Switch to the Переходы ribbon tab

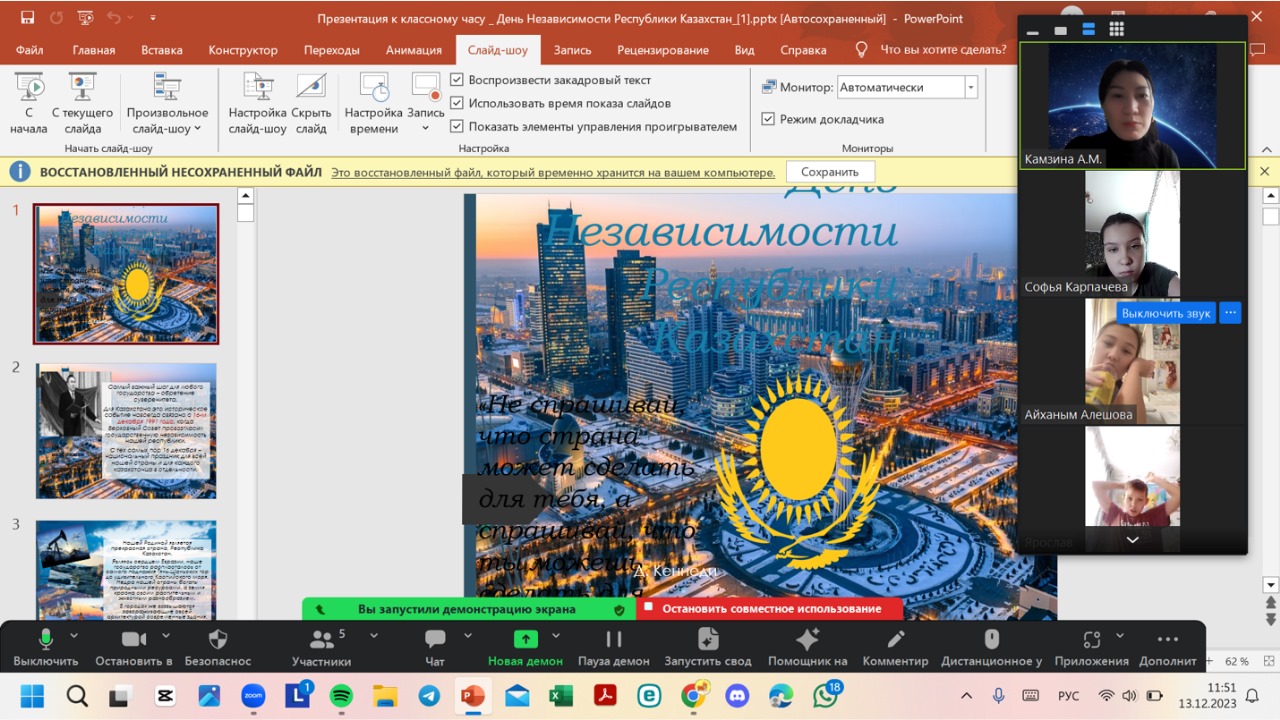click(332, 50)
